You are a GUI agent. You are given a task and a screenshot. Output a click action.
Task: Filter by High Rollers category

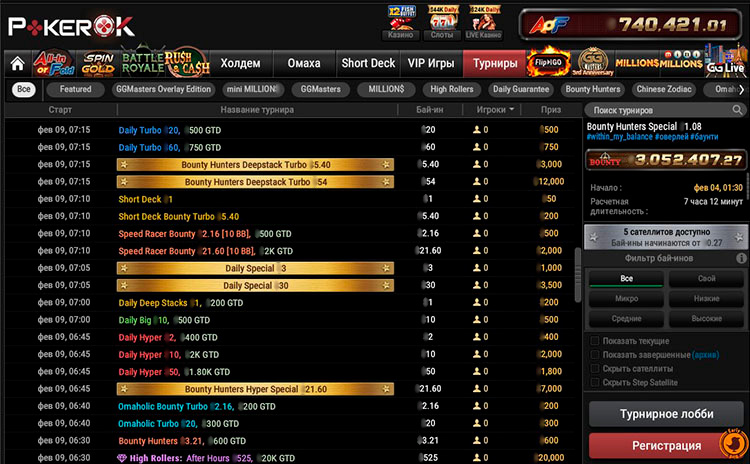452,89
